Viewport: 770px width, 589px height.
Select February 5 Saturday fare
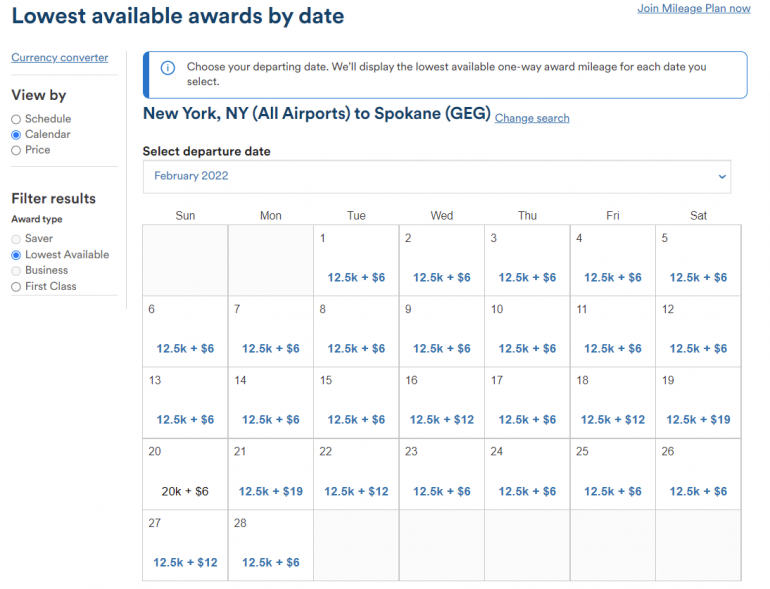coord(698,277)
